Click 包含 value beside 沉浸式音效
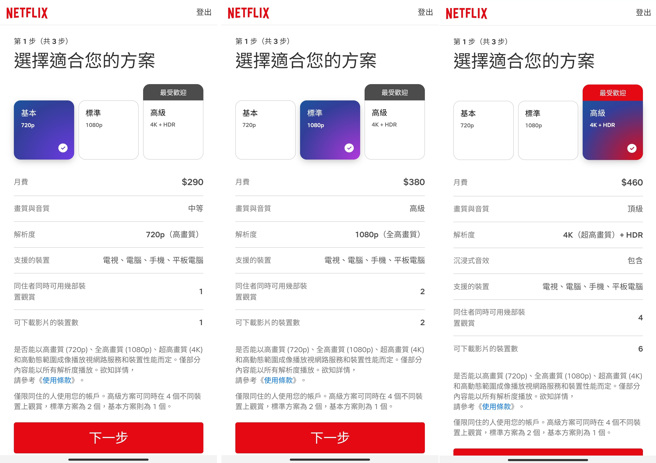The width and height of the screenshot is (656, 463). point(635,261)
